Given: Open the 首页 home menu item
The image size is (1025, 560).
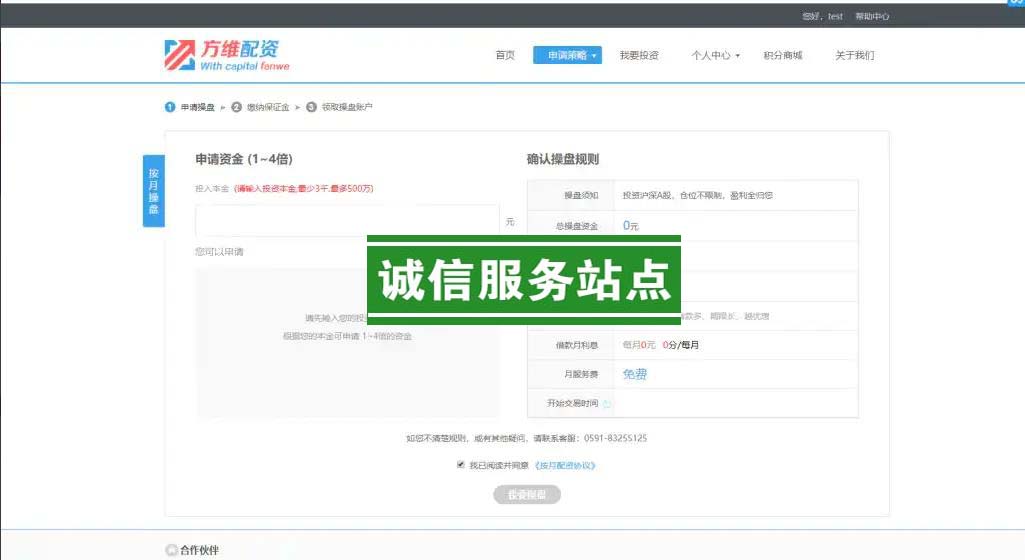Looking at the screenshot, I should (x=505, y=56).
